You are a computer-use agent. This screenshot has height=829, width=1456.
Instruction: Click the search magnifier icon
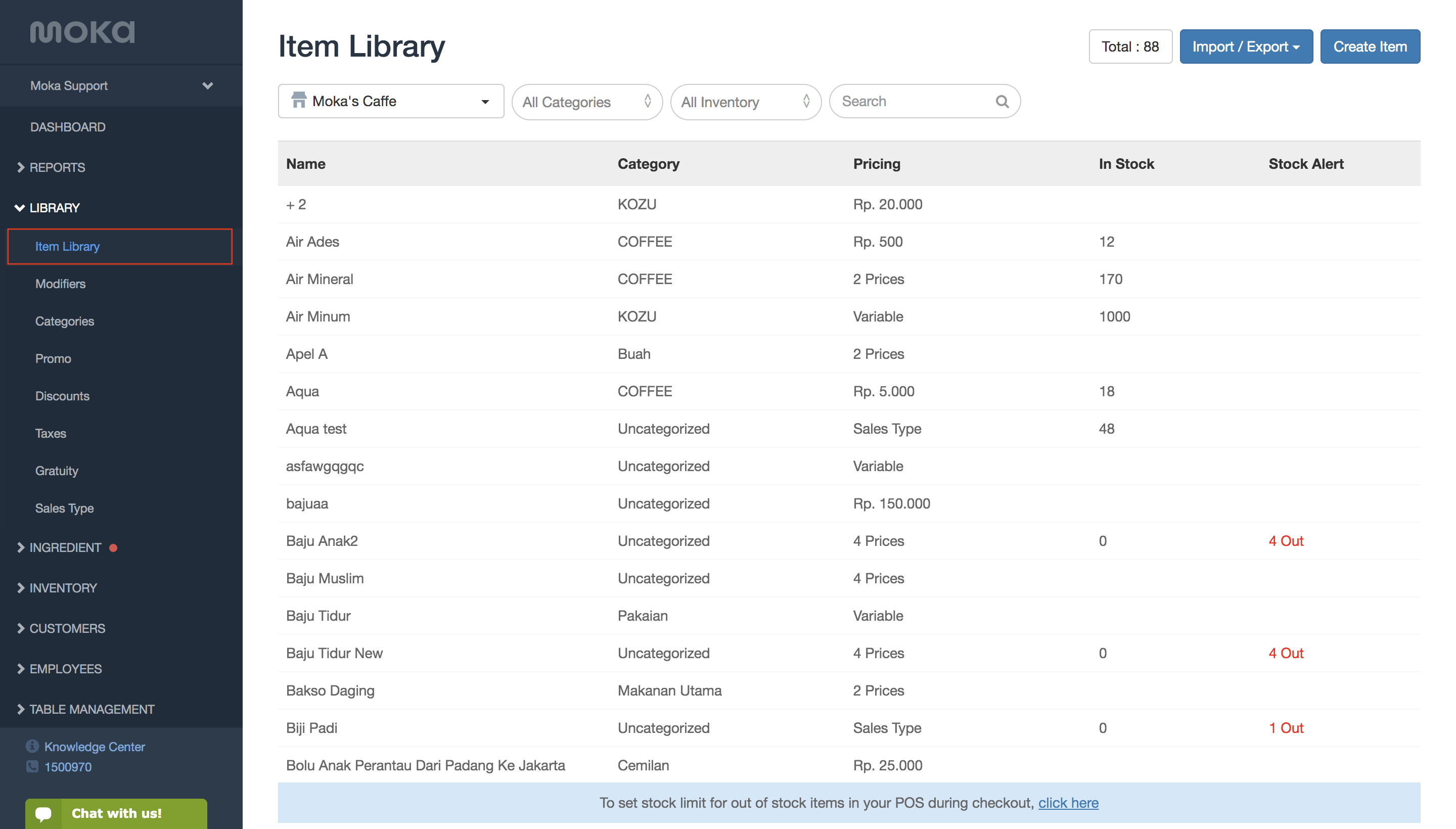(1002, 101)
